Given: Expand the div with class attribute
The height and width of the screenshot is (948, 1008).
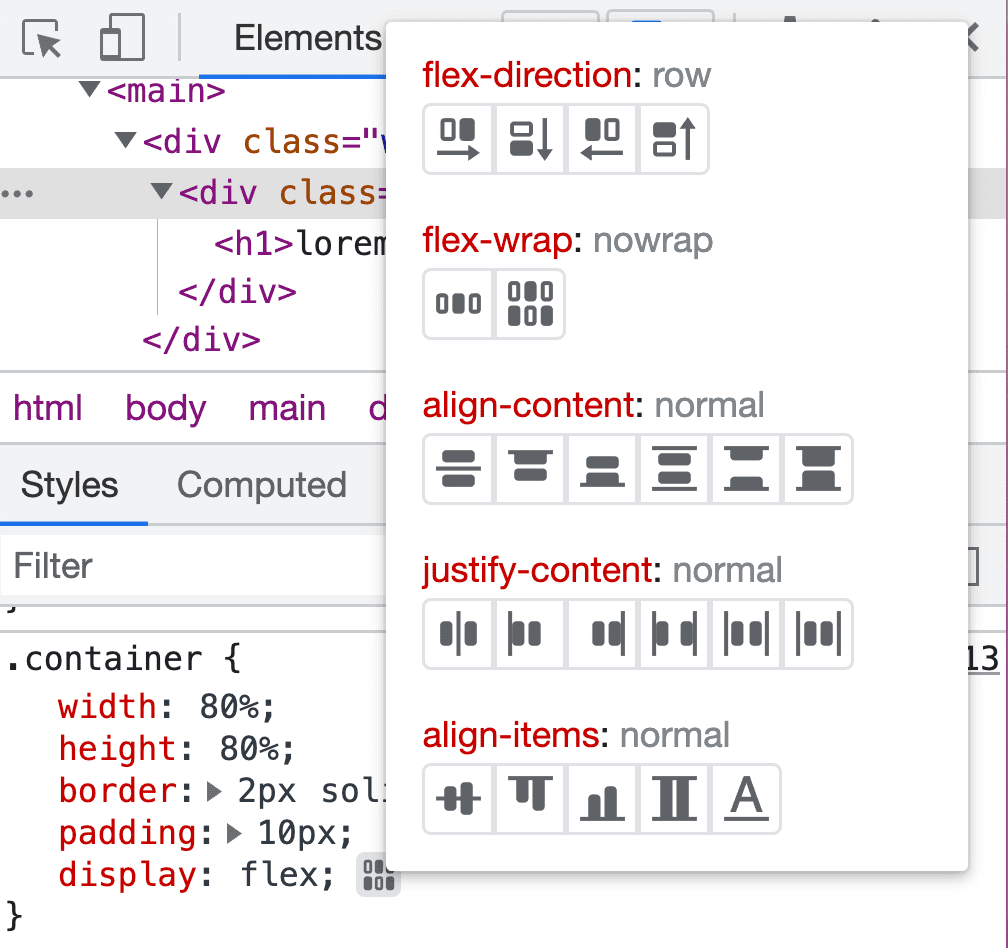Looking at the screenshot, I should pyautogui.click(x=125, y=141).
